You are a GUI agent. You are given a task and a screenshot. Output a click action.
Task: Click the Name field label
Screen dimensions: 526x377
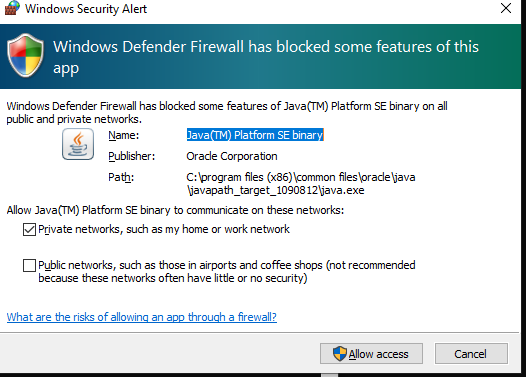(123, 135)
